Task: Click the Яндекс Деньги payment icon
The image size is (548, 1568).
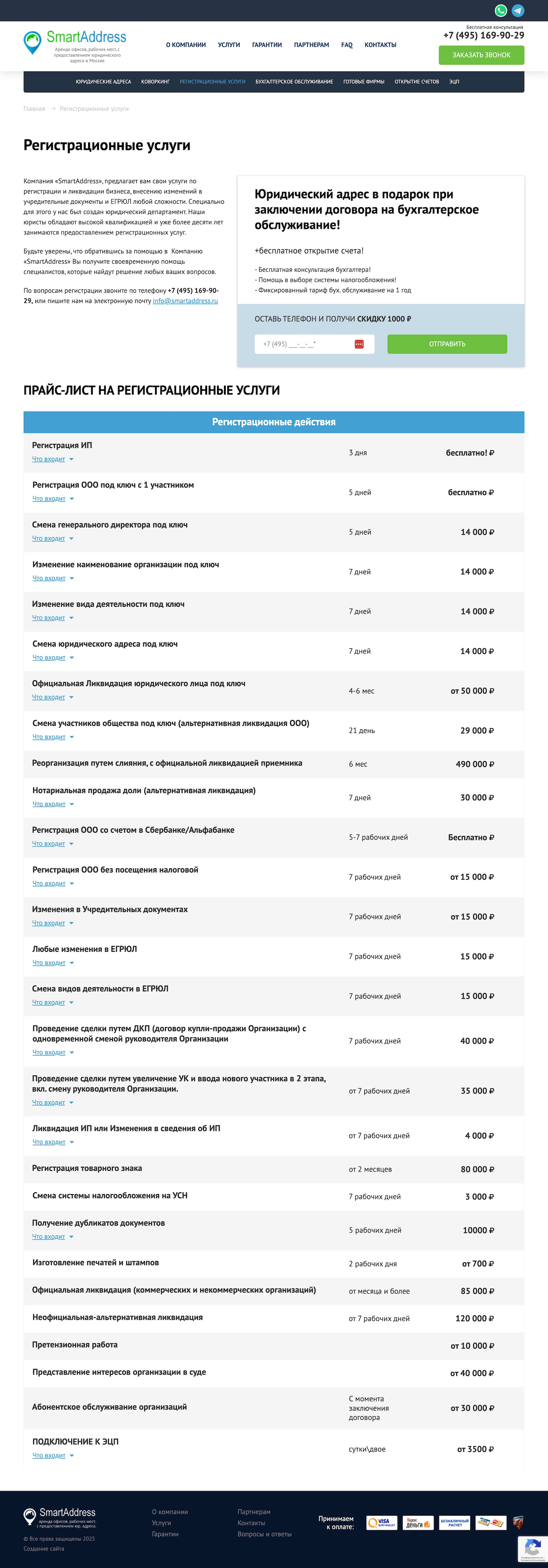Action: (418, 1522)
